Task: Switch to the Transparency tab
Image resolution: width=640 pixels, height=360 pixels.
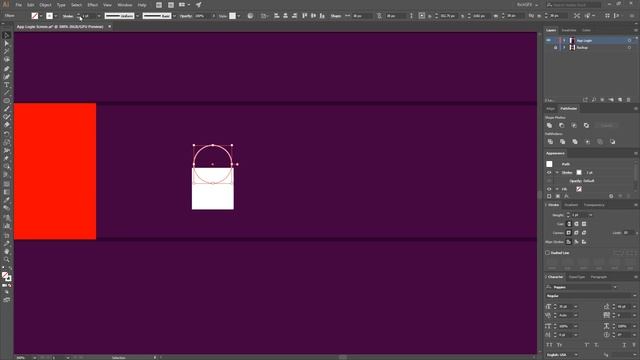Action: tap(594, 205)
